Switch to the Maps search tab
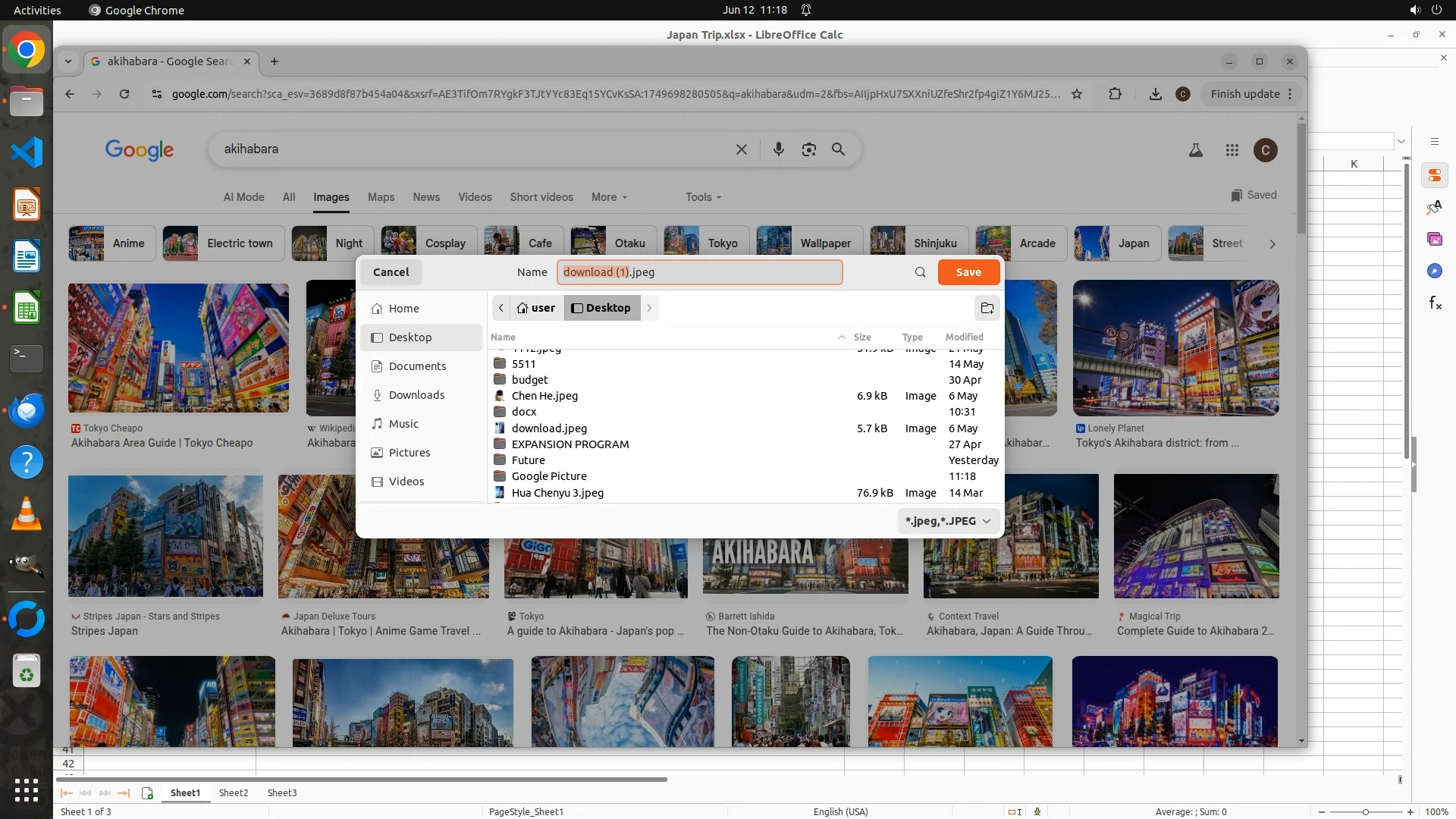1456x819 pixels. pyautogui.click(x=381, y=197)
